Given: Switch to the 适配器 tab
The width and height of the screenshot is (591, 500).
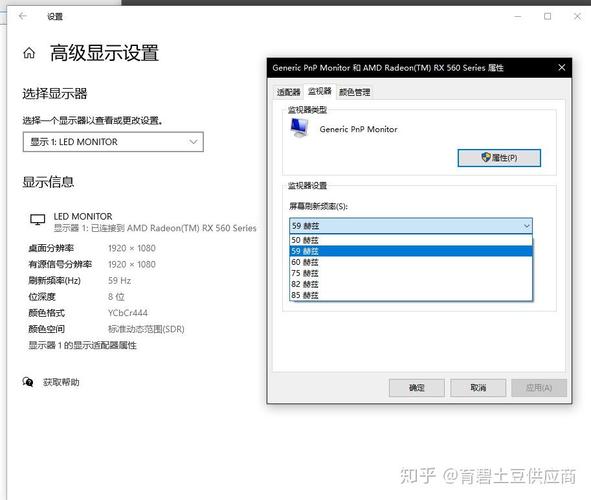Looking at the screenshot, I should tap(288, 92).
